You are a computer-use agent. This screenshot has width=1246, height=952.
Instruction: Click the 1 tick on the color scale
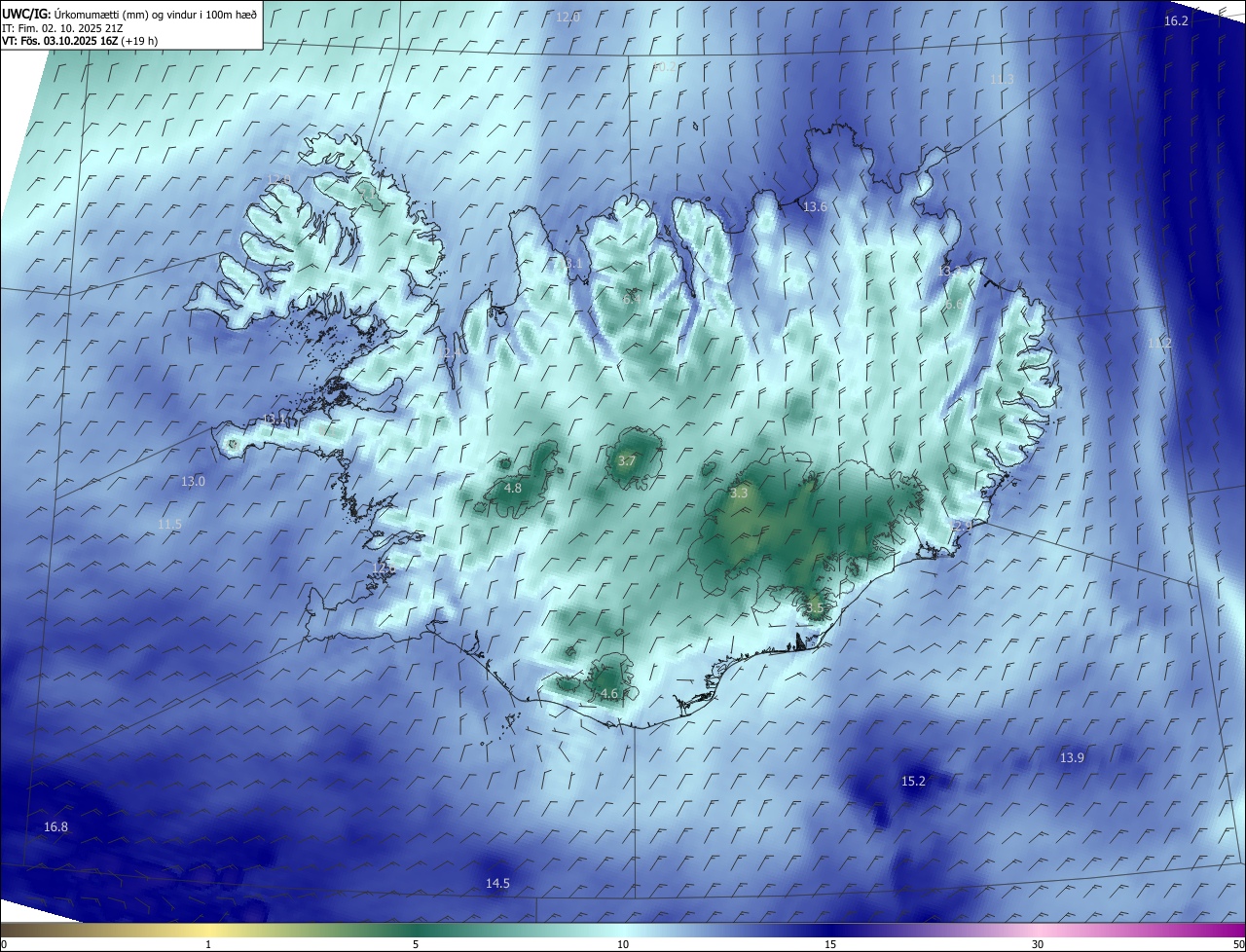point(208,944)
